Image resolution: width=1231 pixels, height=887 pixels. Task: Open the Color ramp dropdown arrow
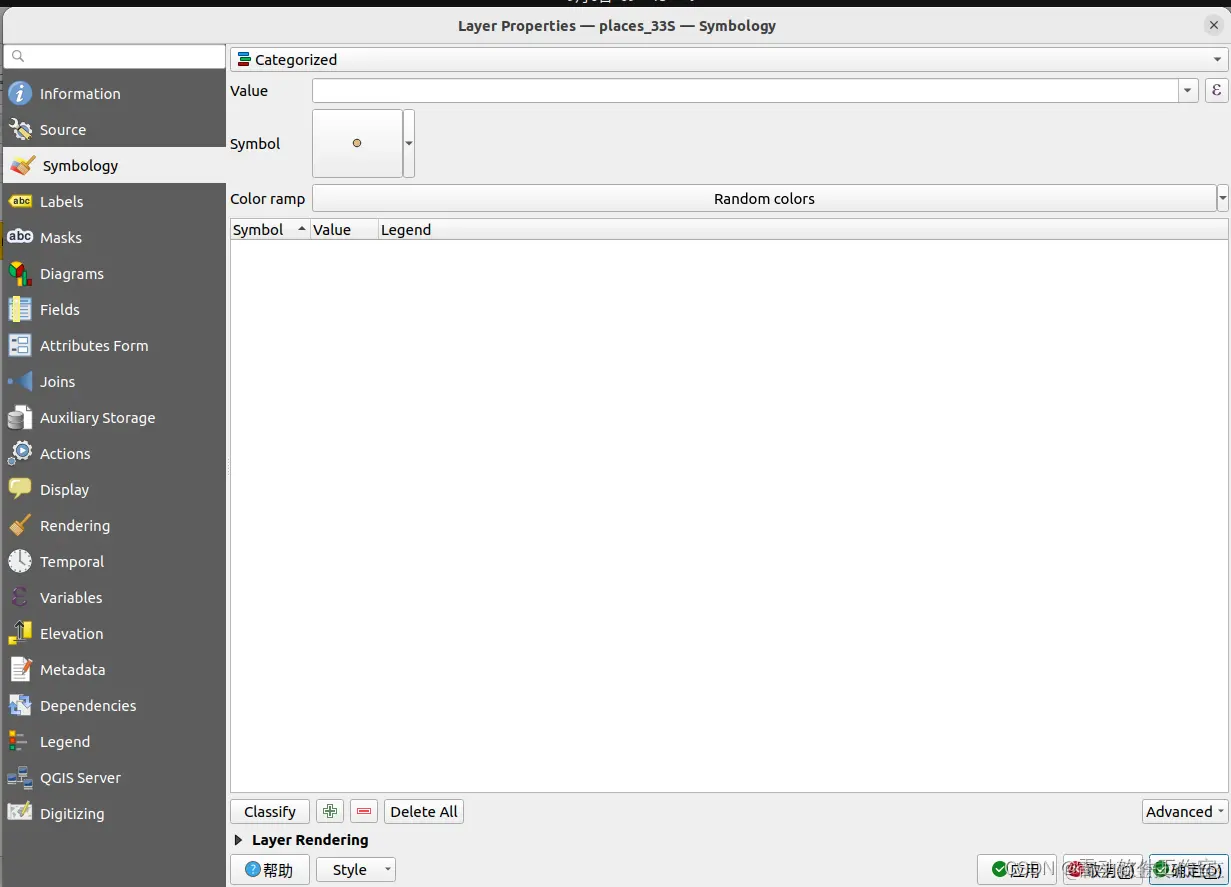point(1222,199)
